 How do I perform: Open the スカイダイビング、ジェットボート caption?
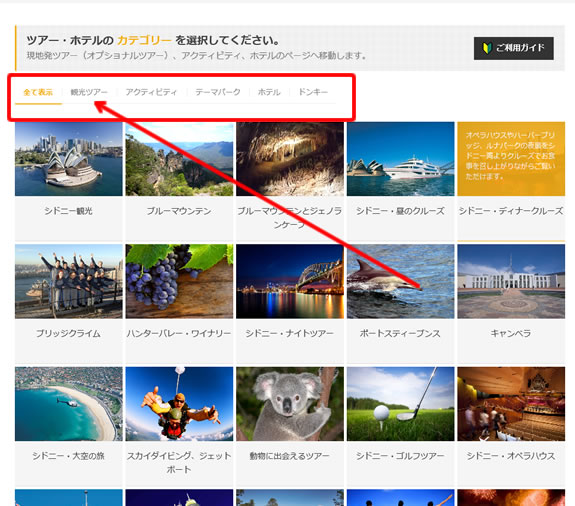[179, 462]
